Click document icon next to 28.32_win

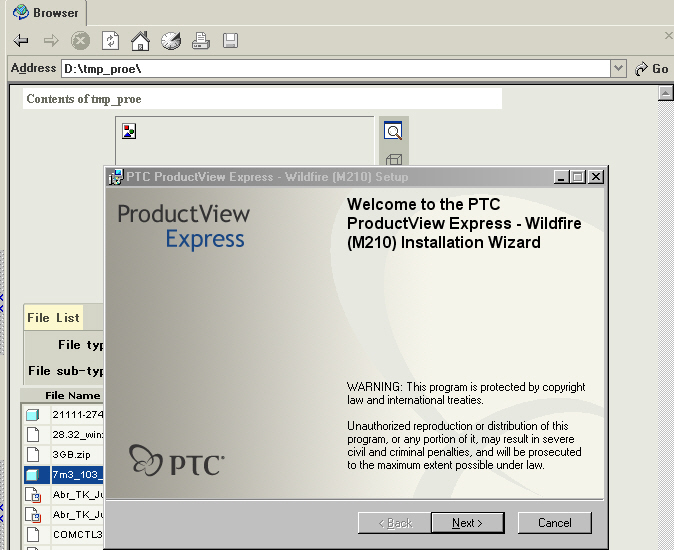(33, 434)
